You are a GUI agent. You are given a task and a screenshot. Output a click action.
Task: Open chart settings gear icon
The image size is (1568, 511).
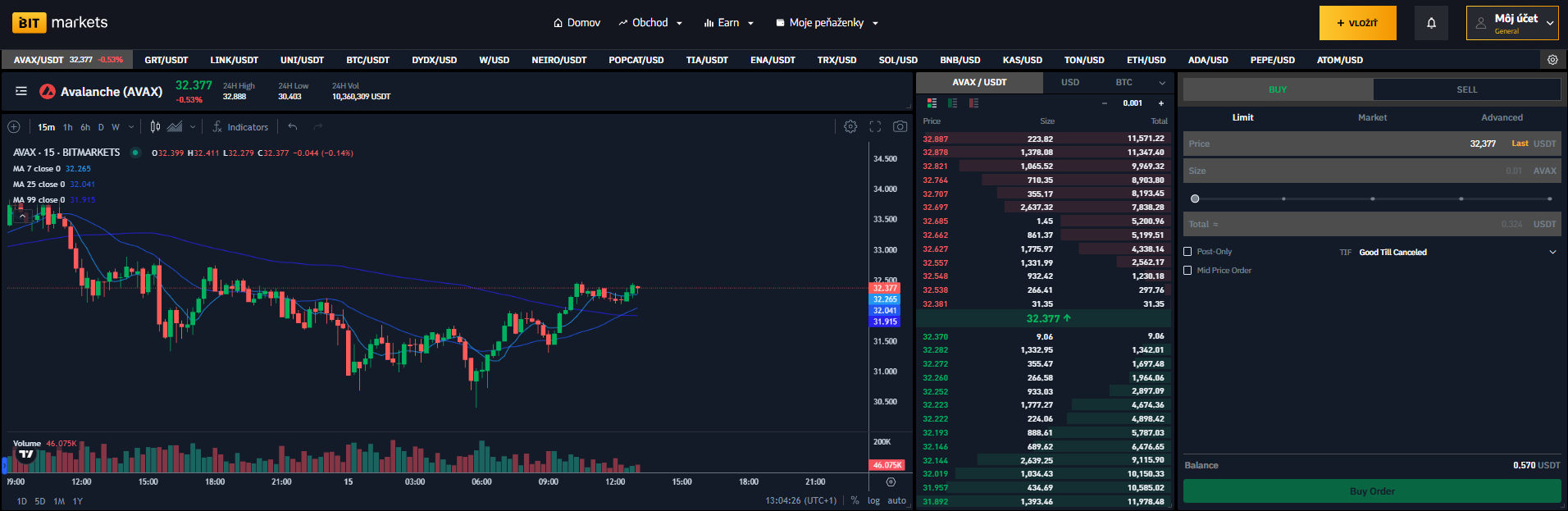coord(850,126)
